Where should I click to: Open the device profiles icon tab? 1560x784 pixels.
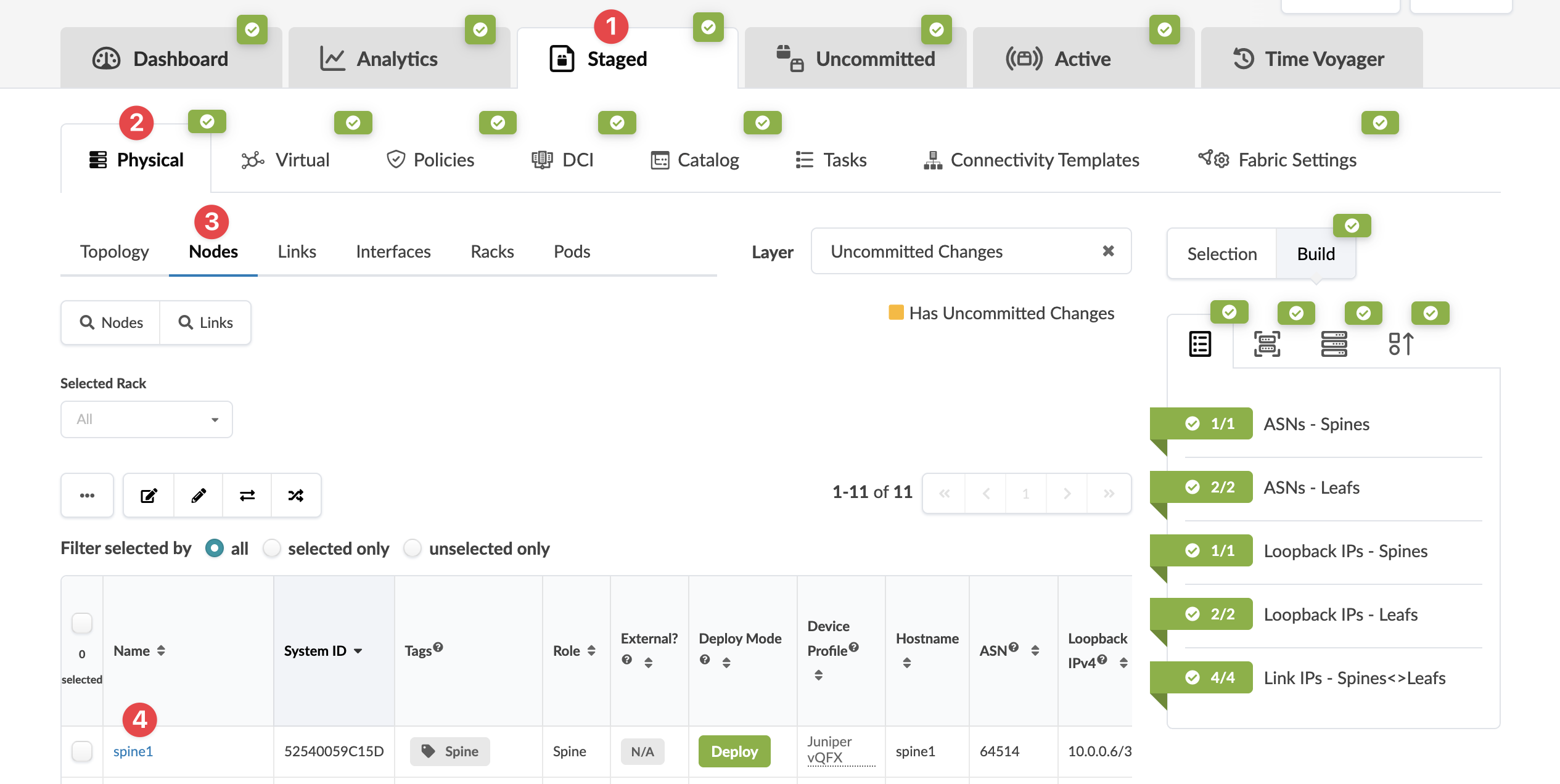click(x=1266, y=344)
